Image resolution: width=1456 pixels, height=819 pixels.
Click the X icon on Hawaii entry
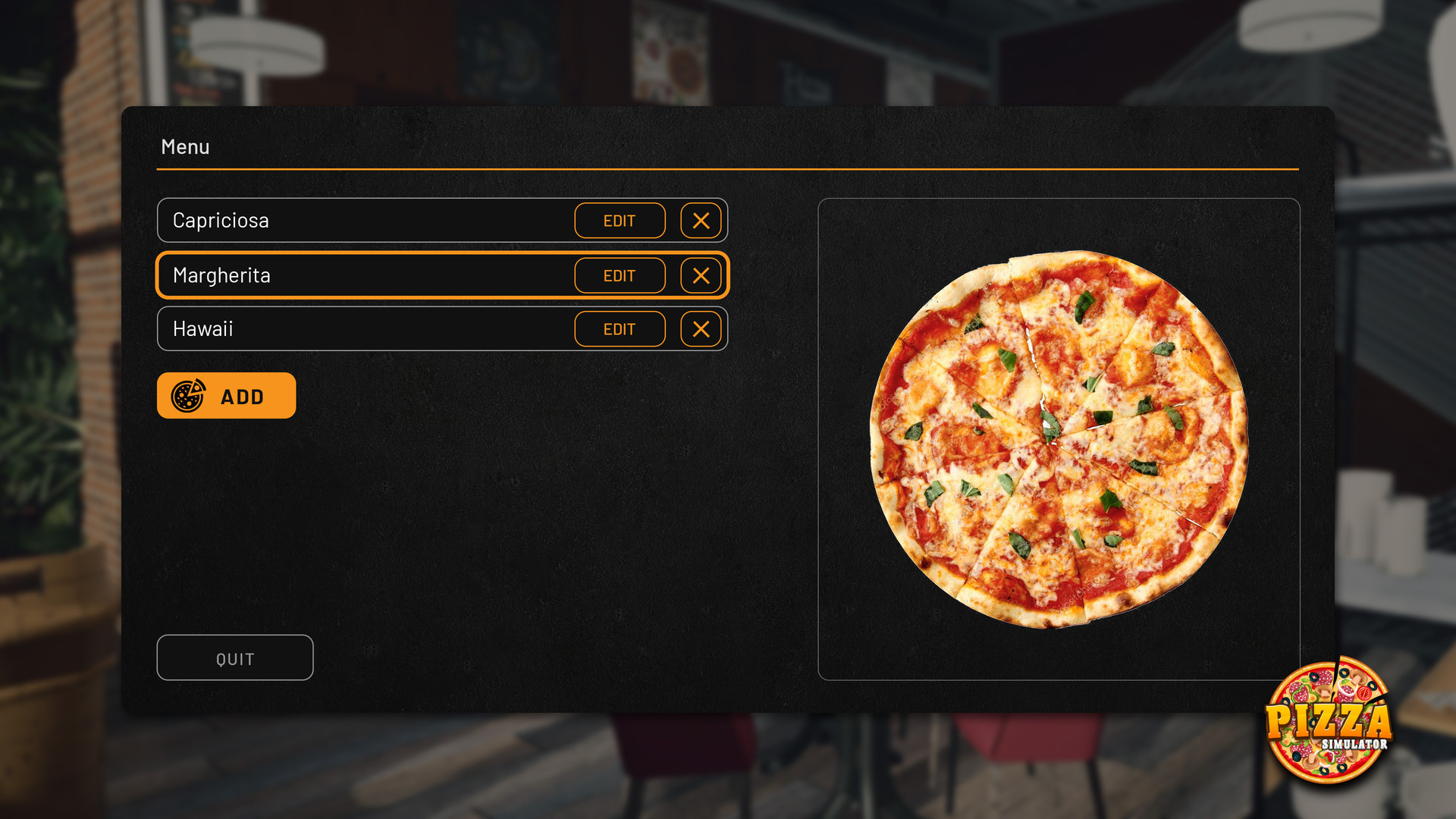[x=700, y=329]
